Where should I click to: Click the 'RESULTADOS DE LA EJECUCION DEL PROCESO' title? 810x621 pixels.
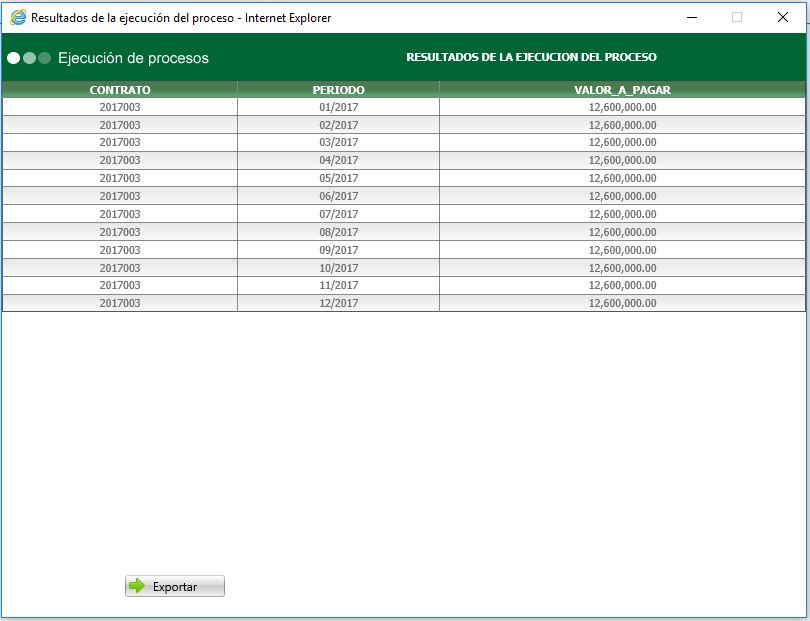532,57
